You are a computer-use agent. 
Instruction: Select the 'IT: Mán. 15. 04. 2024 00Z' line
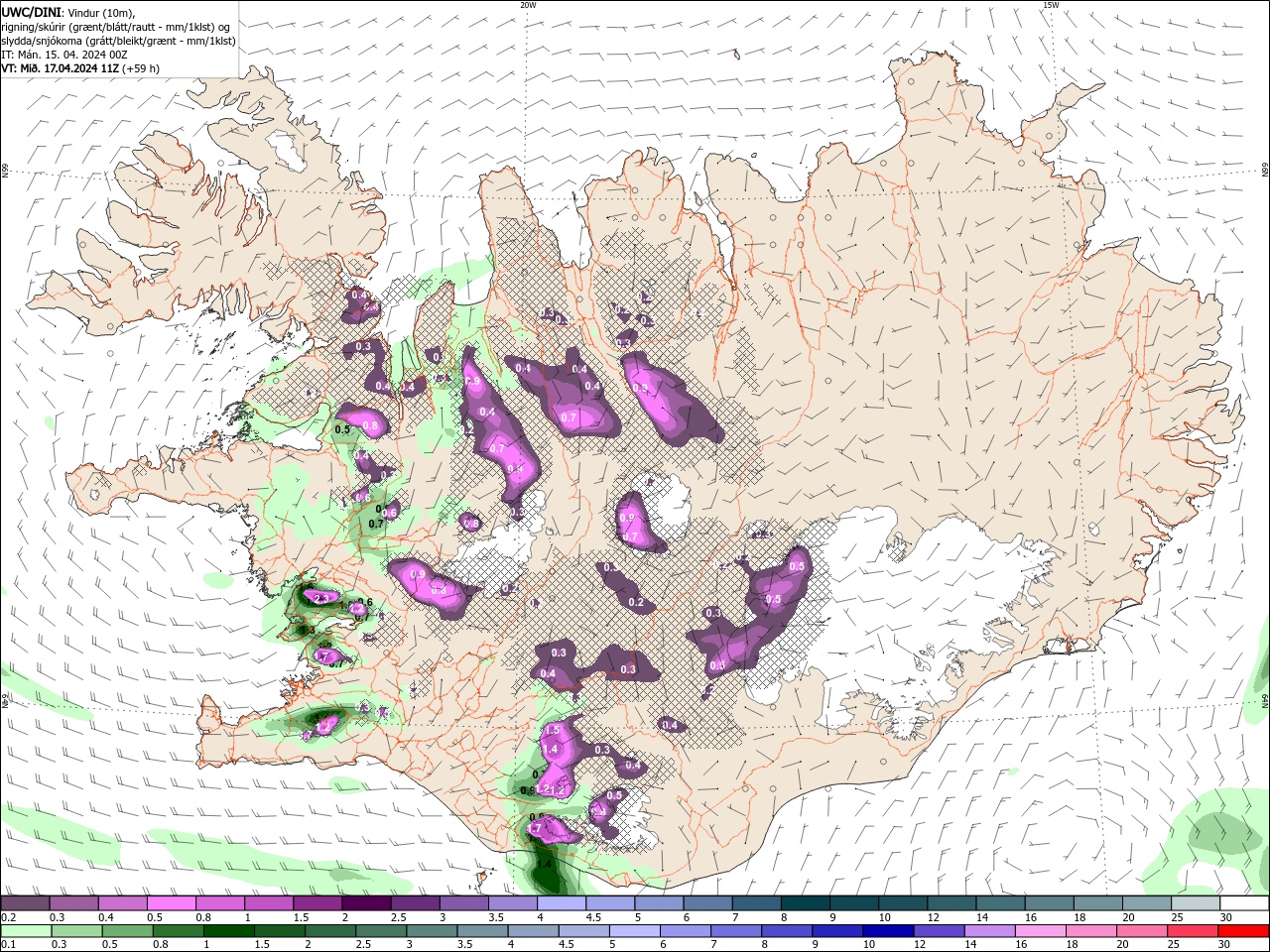pos(65,55)
